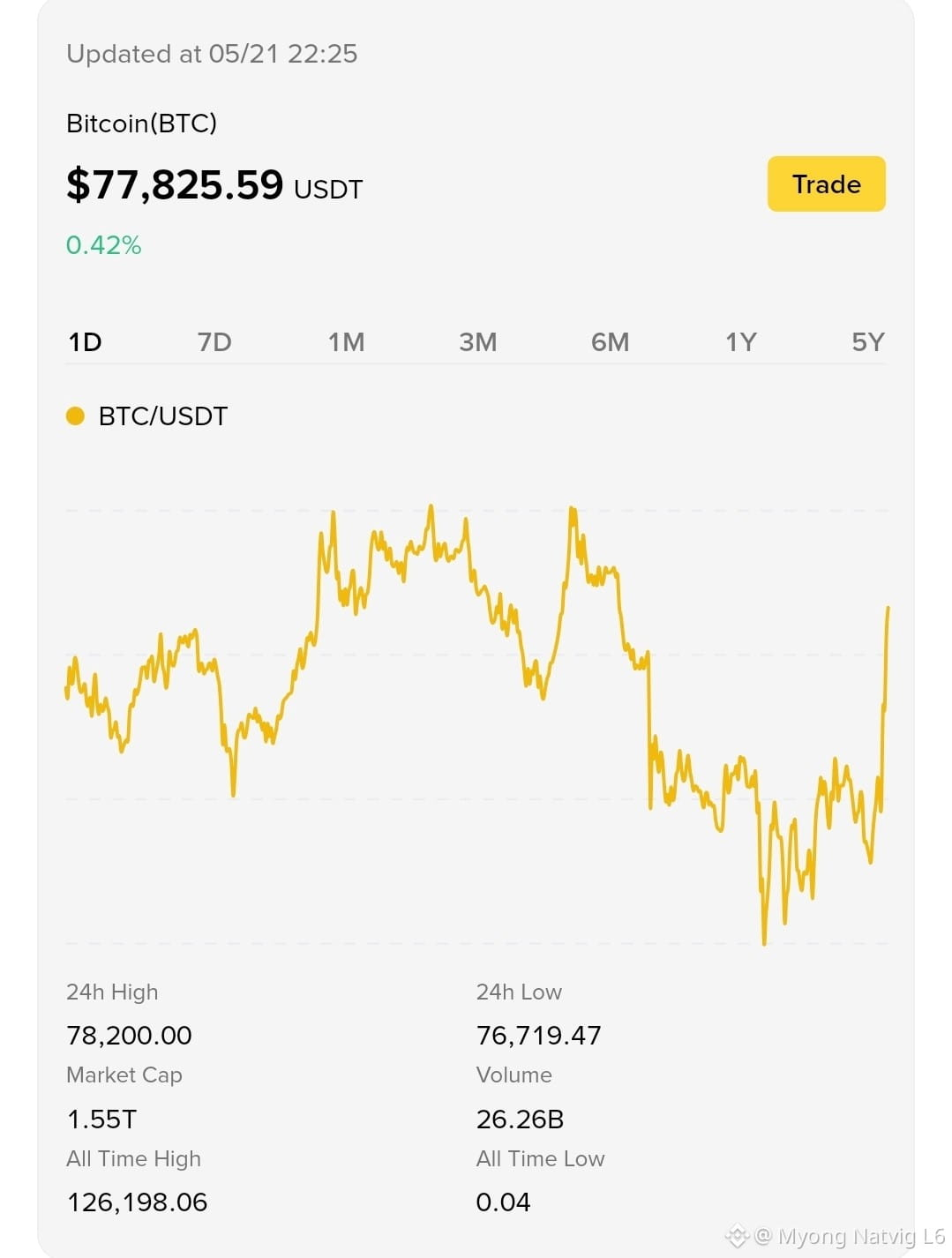Click the All Time High value 126,198.06

pos(137,1202)
